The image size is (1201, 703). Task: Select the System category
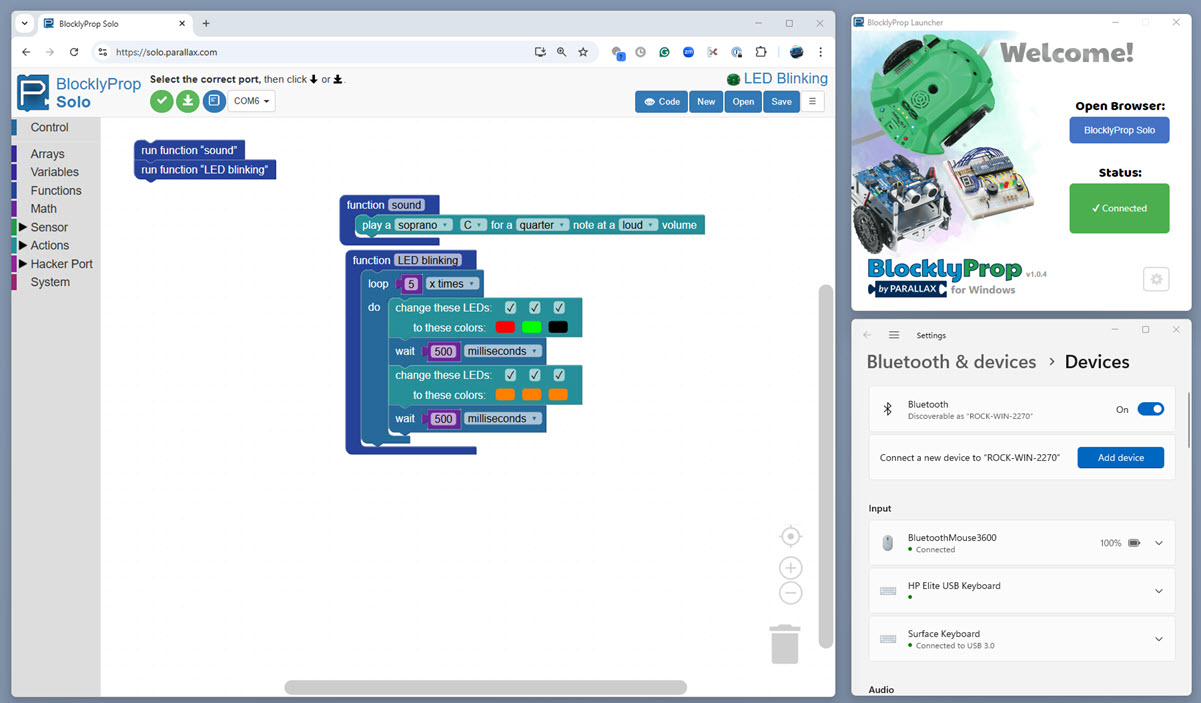pyautogui.click(x=50, y=282)
